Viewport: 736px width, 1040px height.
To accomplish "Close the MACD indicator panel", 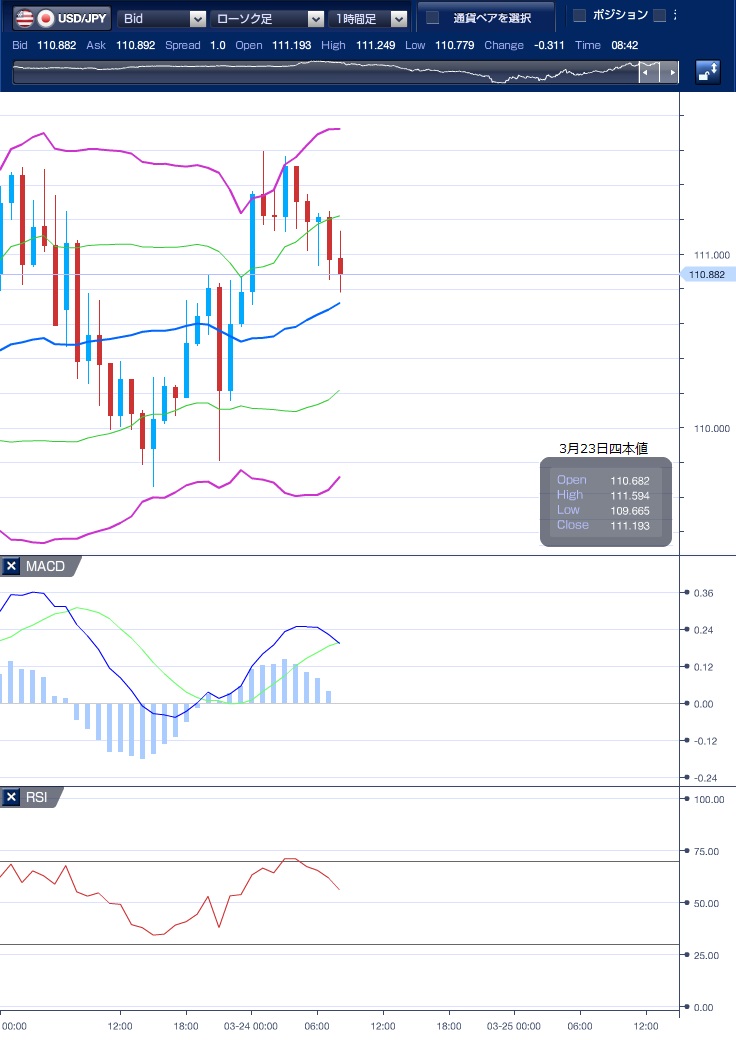I will point(11,567).
